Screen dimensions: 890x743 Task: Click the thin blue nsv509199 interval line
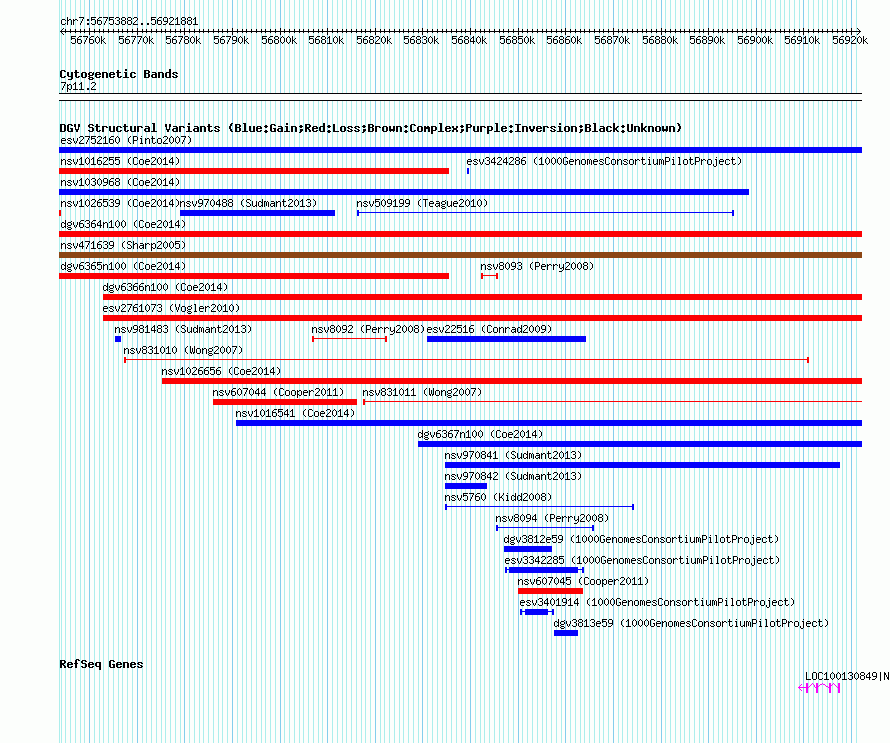(x=545, y=213)
